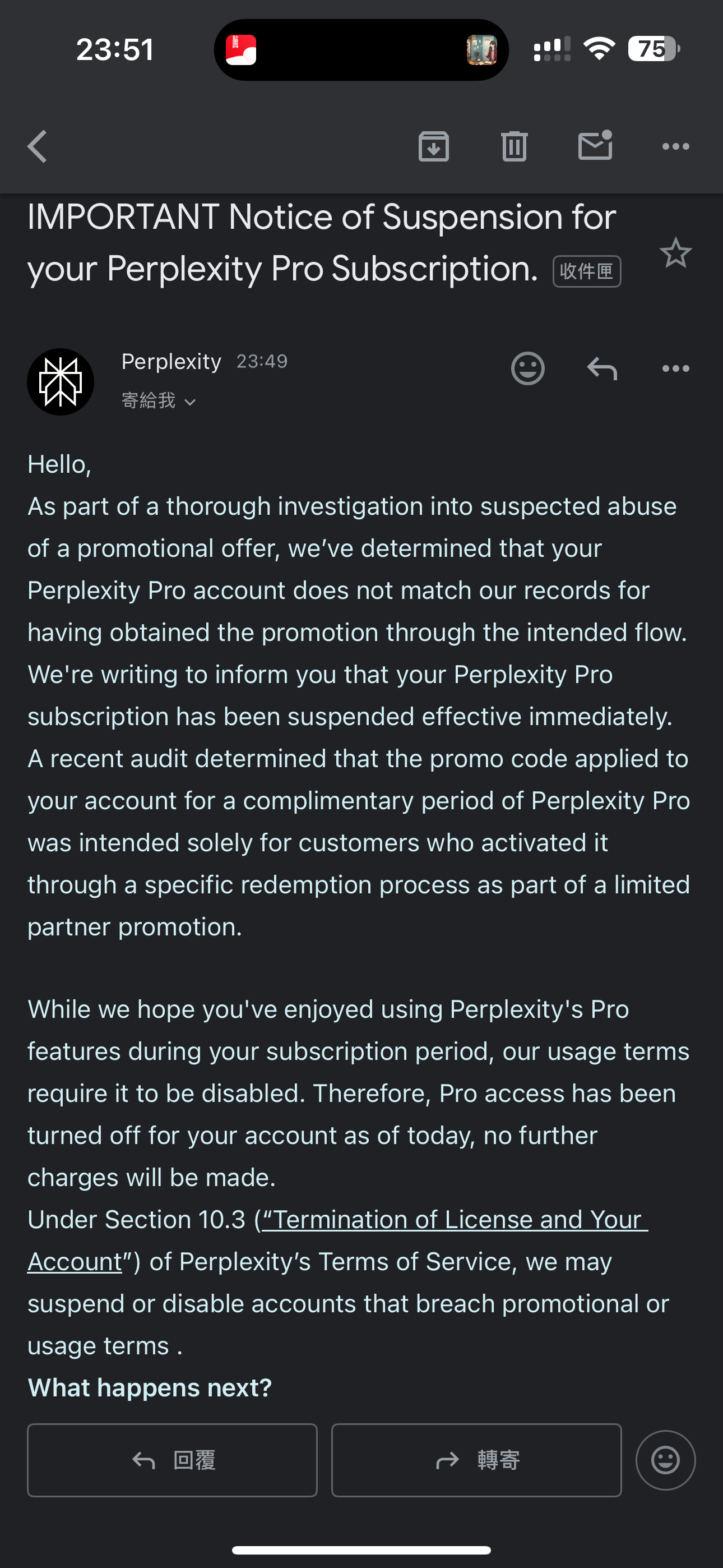Image resolution: width=723 pixels, height=1568 pixels.
Task: Open message options menu beside the reply arrow
Action: (x=675, y=368)
